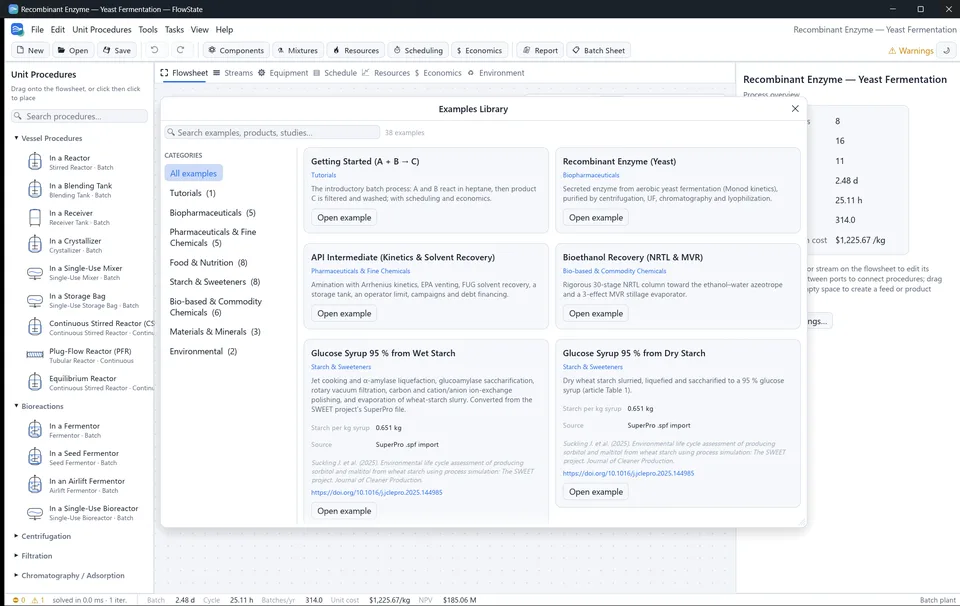Generate the Report from toolbar
This screenshot has width=960, height=606.
540,50
